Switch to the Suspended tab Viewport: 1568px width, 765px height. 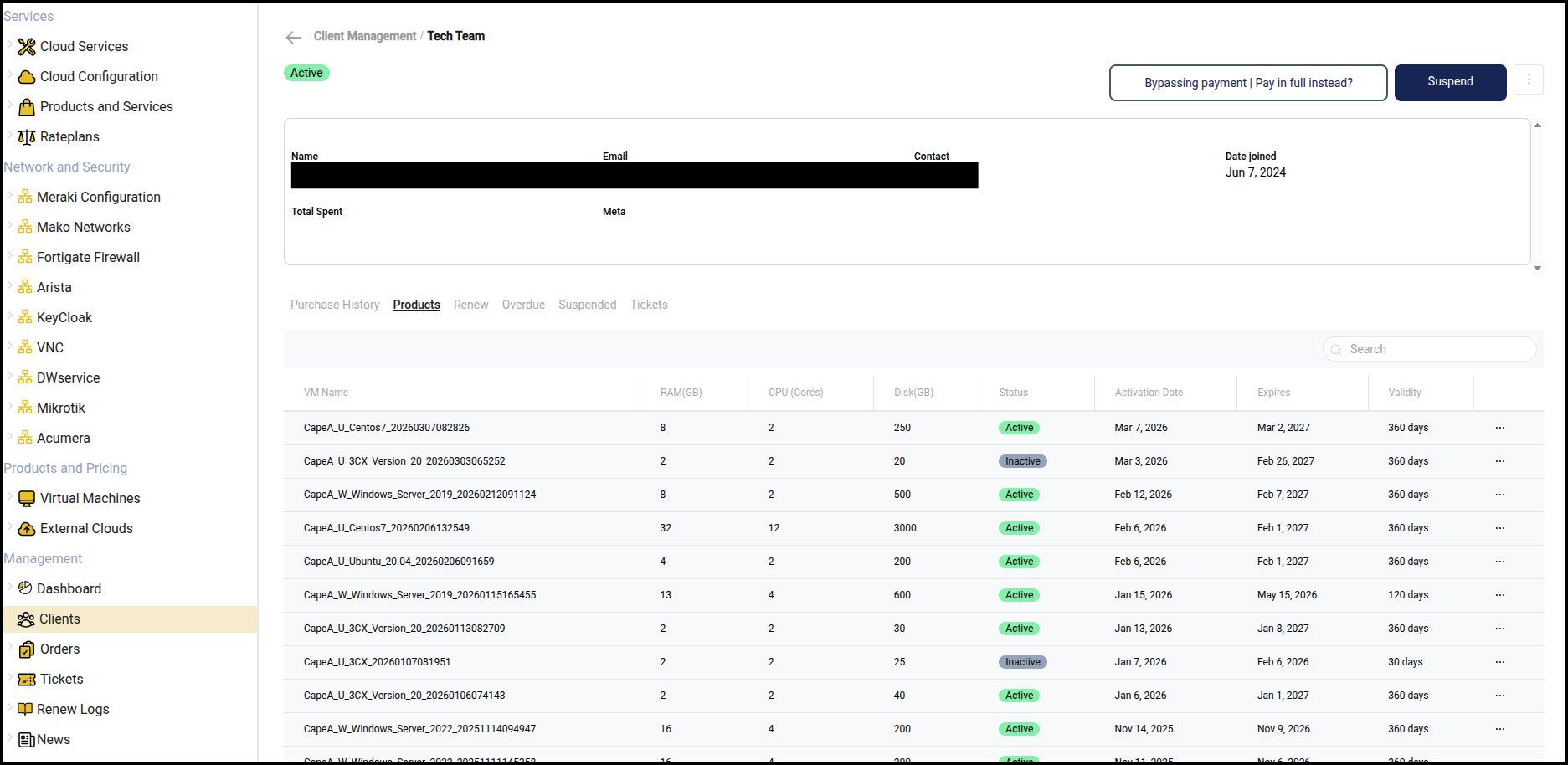pos(587,305)
